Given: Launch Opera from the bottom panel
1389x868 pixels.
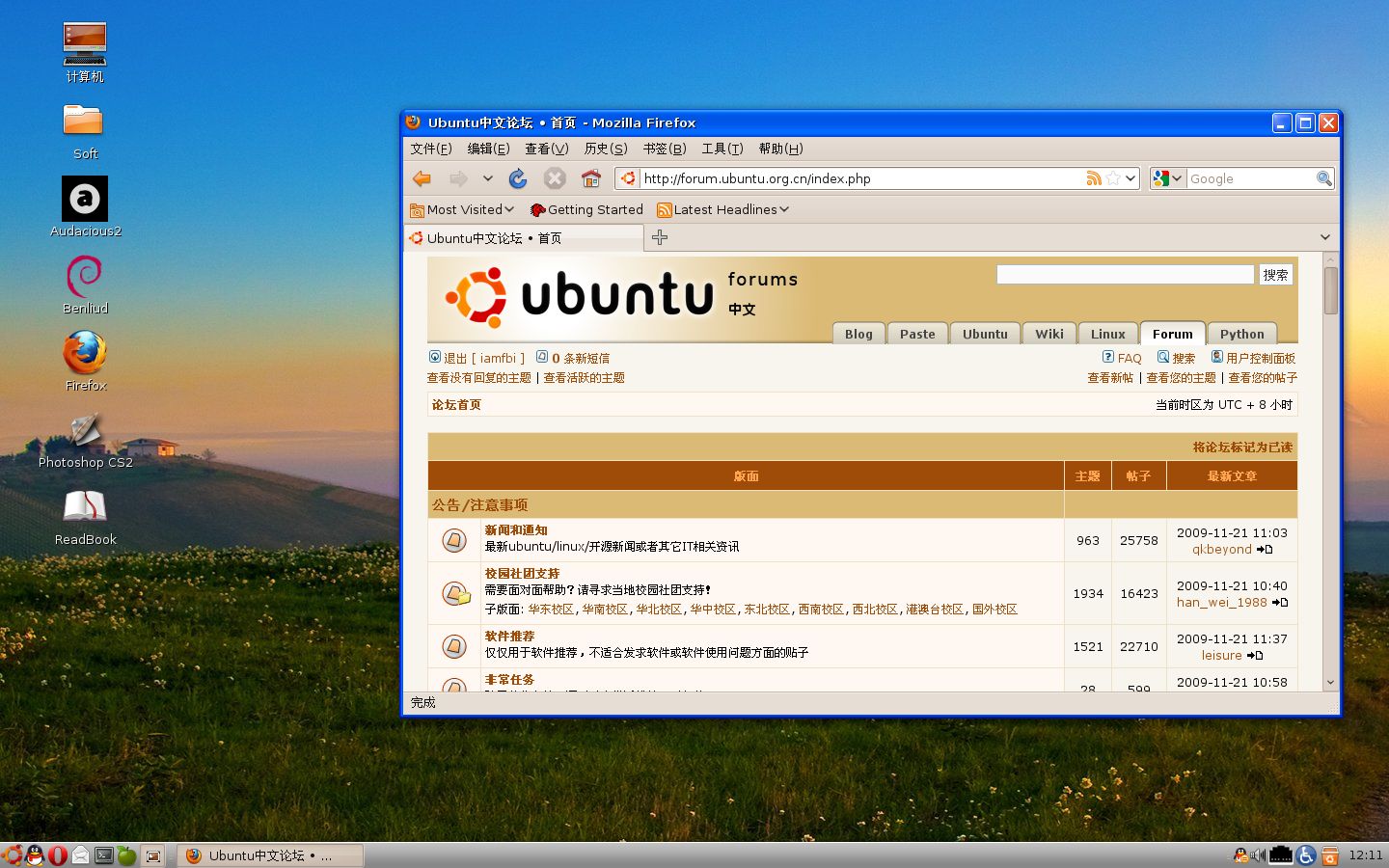Looking at the screenshot, I should pyautogui.click(x=58, y=855).
